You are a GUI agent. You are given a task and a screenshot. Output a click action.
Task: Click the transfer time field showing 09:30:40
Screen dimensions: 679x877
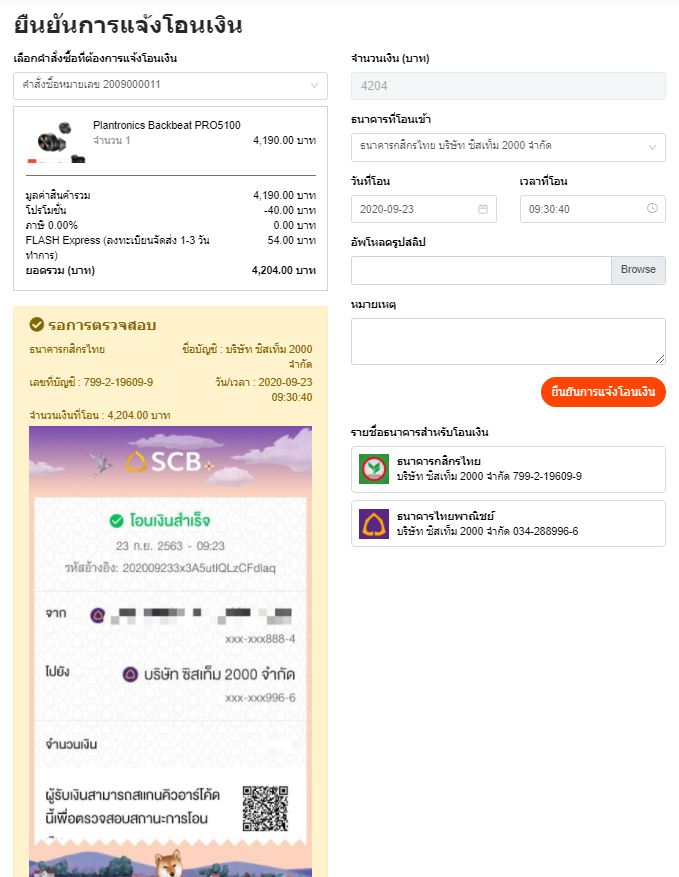pyautogui.click(x=583, y=209)
